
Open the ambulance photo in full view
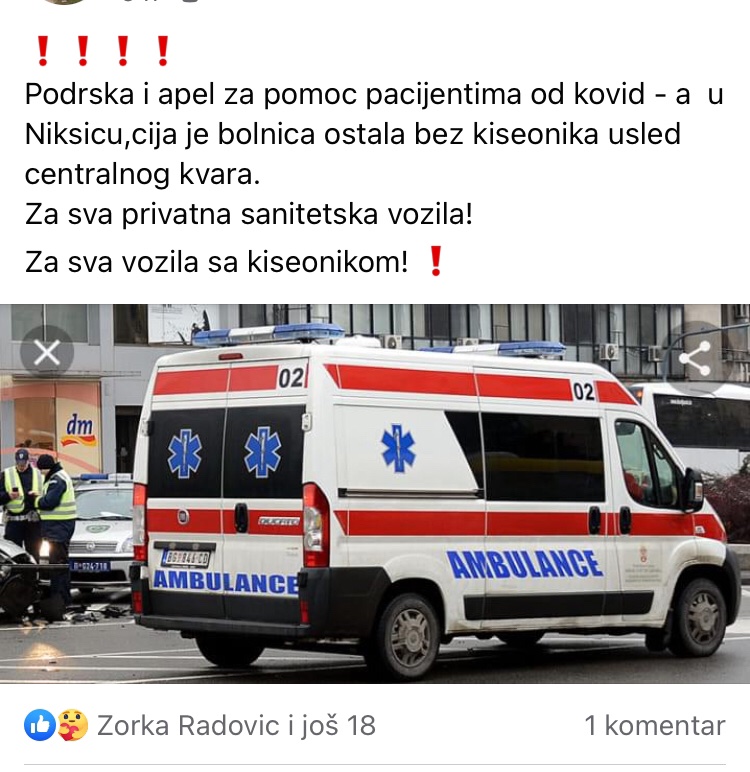point(375,493)
